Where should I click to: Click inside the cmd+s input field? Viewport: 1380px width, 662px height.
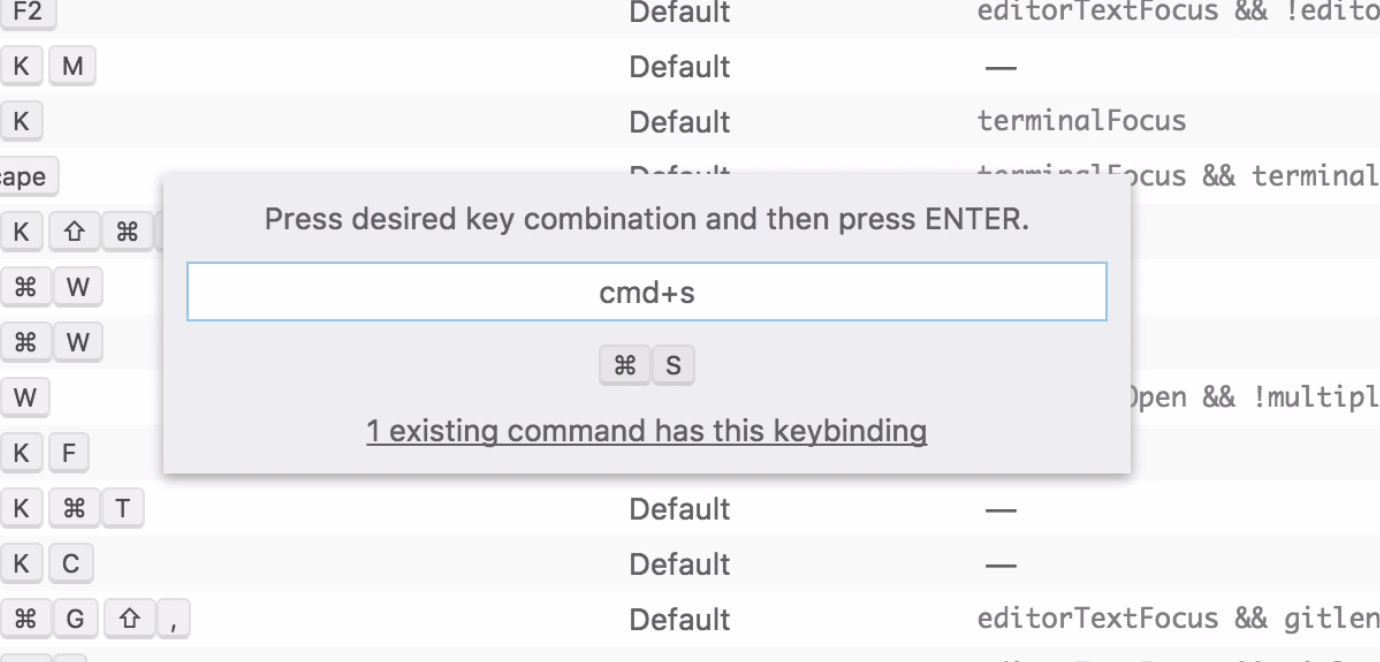click(x=647, y=291)
